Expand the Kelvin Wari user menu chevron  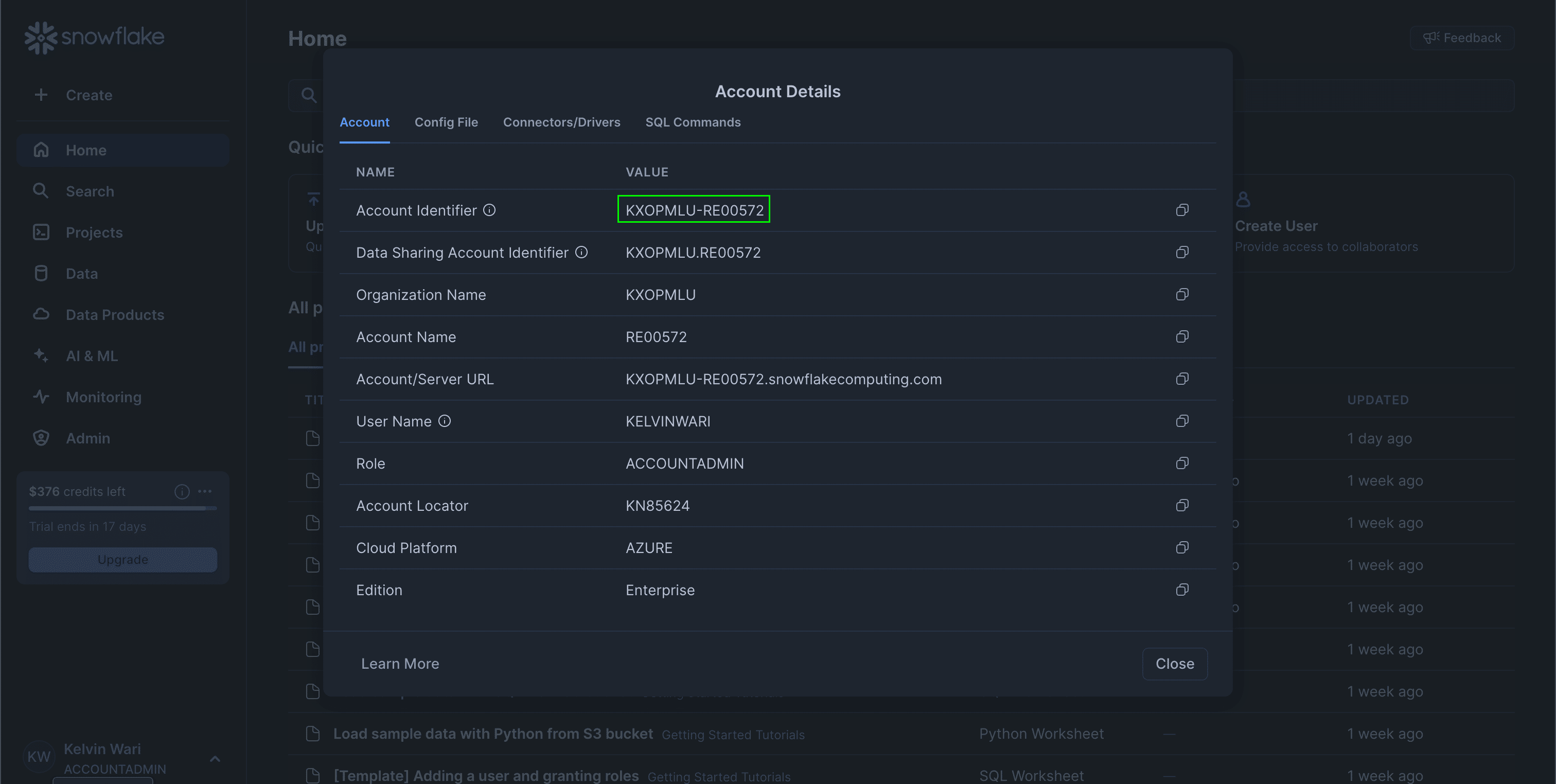click(x=215, y=759)
